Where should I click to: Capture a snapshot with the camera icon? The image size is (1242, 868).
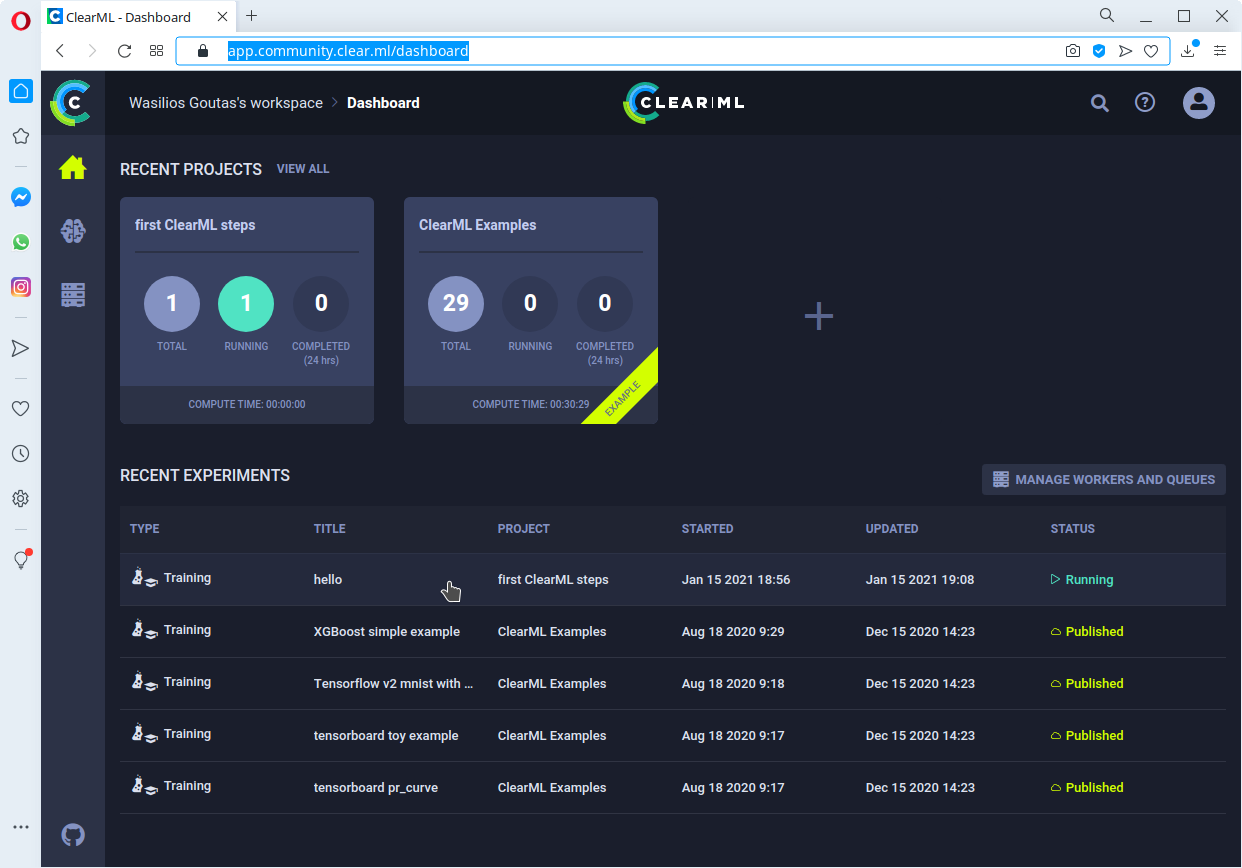[x=1073, y=50]
